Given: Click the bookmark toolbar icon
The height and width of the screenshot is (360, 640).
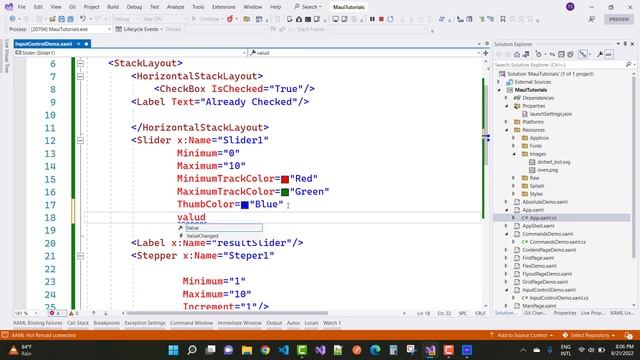Looking at the screenshot, I should (x=503, y=19).
